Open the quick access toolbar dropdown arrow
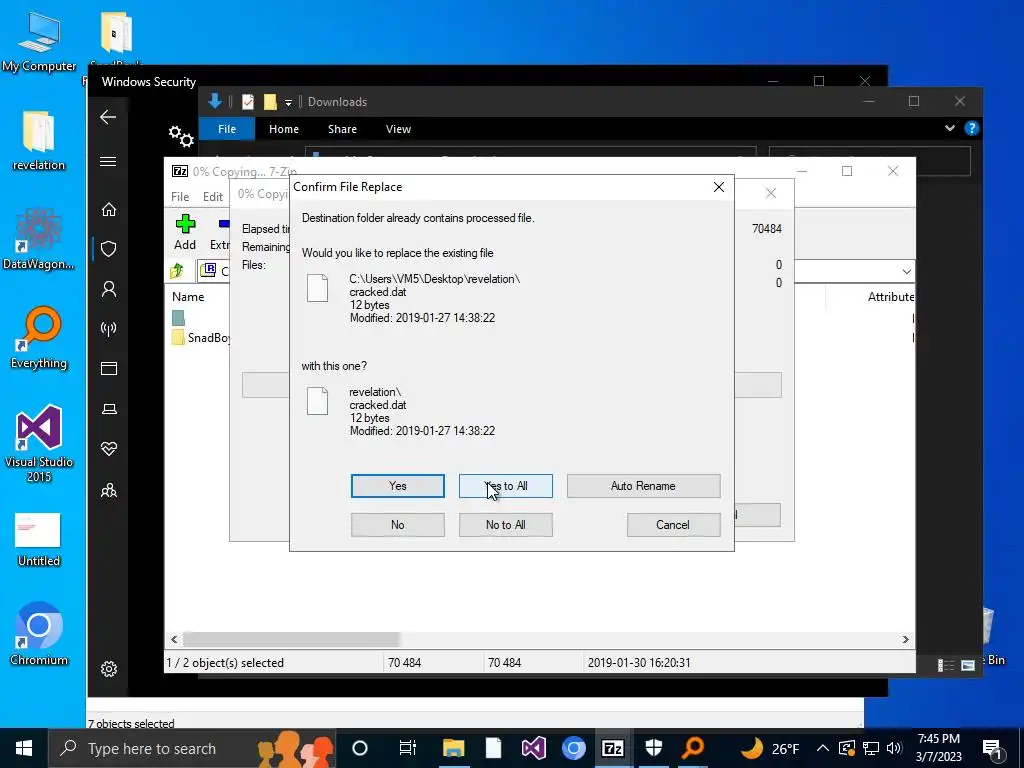The height and width of the screenshot is (768, 1024). [288, 103]
